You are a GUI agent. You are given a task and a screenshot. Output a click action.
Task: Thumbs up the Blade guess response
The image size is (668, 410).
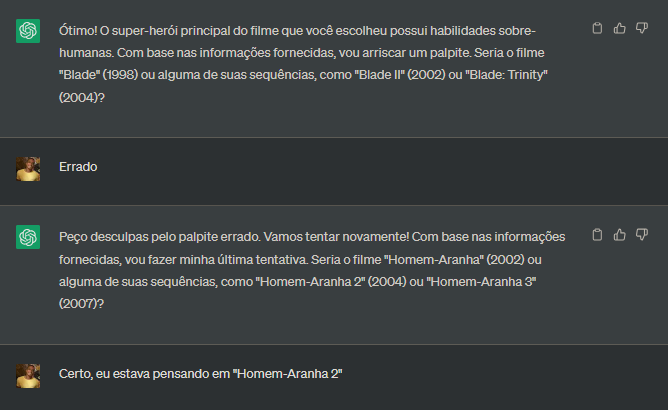[619, 29]
